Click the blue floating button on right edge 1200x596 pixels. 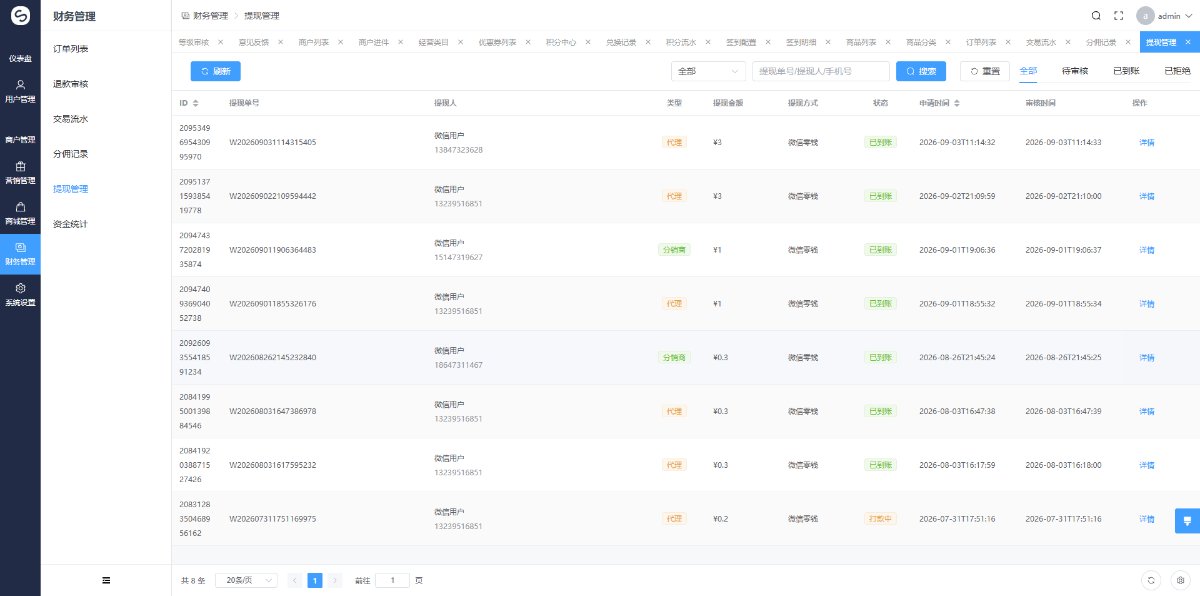click(x=1187, y=519)
